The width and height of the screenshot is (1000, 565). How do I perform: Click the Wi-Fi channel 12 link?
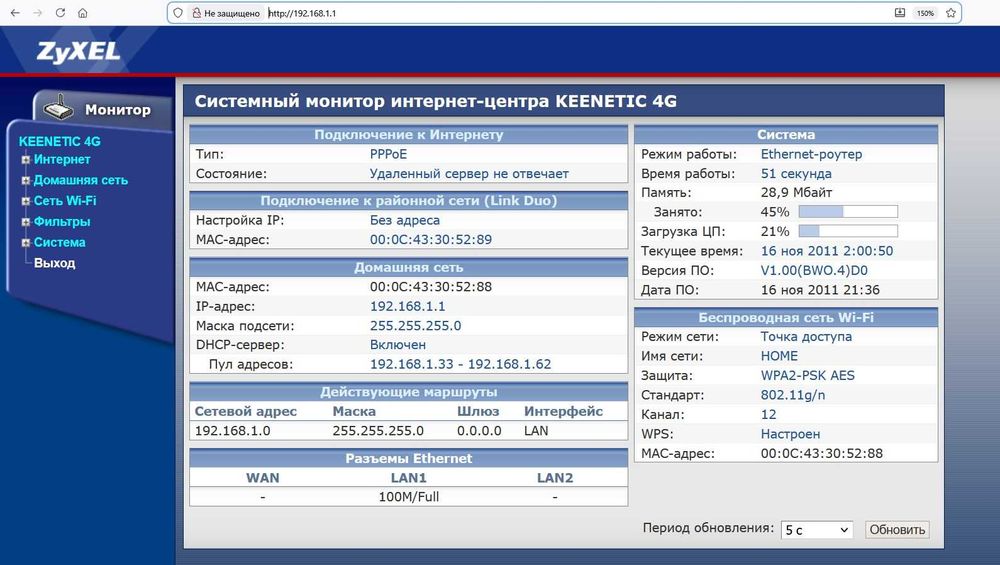[x=768, y=415]
